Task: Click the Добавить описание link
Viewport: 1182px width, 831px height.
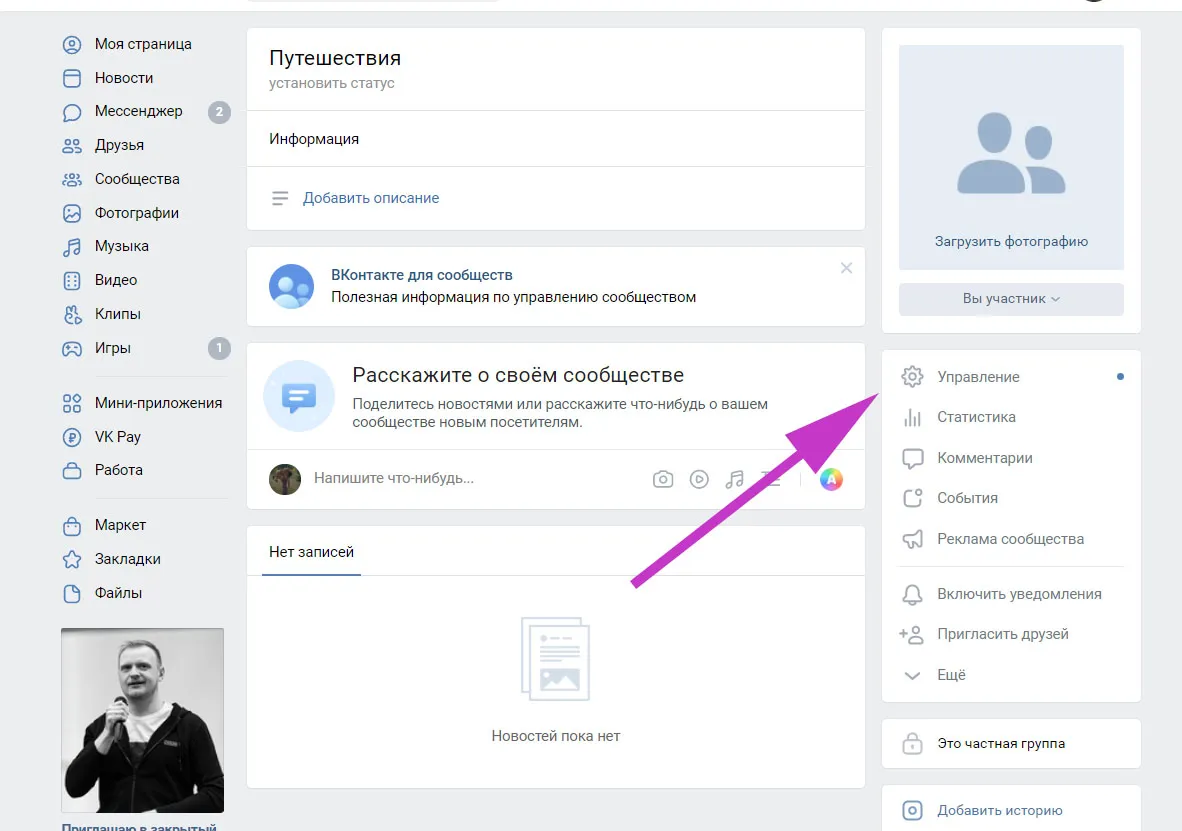Action: [371, 198]
